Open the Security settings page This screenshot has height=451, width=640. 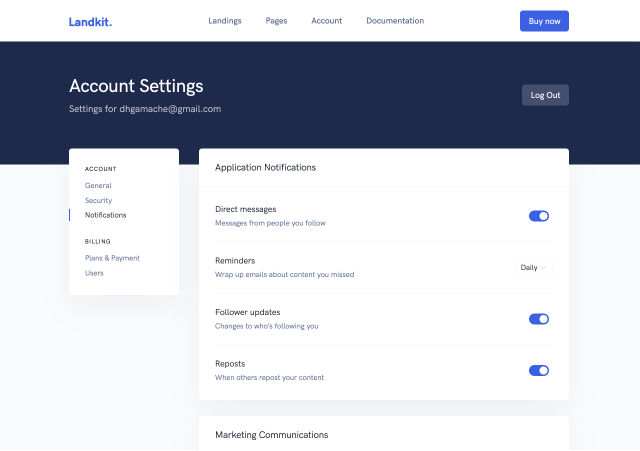click(x=98, y=200)
